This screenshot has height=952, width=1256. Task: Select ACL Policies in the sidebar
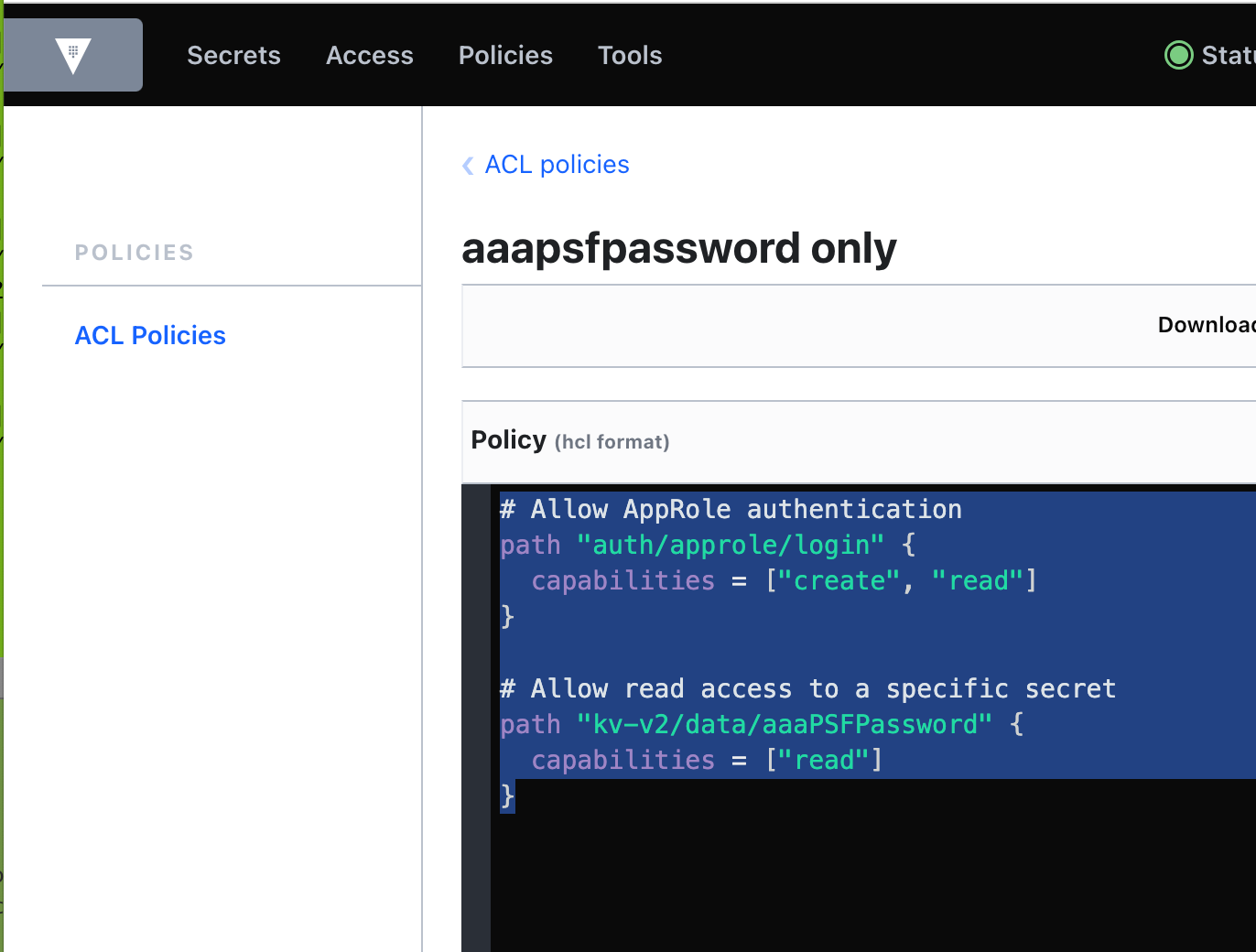click(x=150, y=335)
